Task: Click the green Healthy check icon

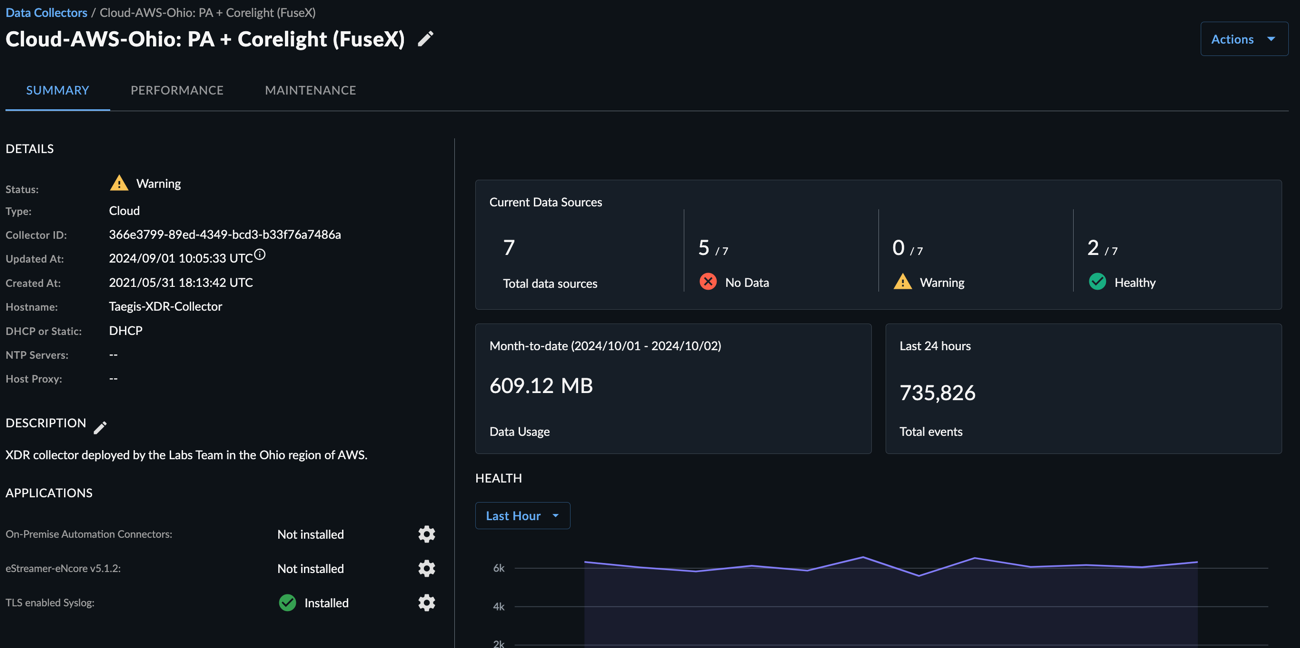Action: 1097,282
